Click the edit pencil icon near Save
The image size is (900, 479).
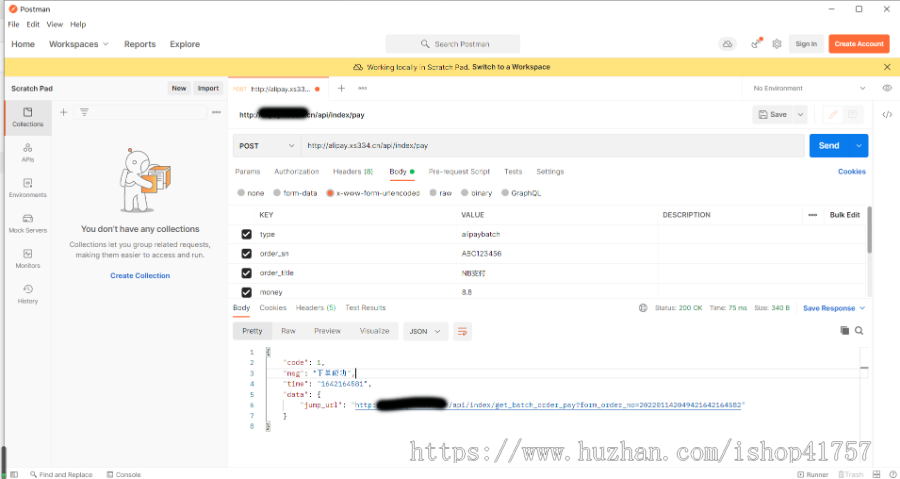833,115
